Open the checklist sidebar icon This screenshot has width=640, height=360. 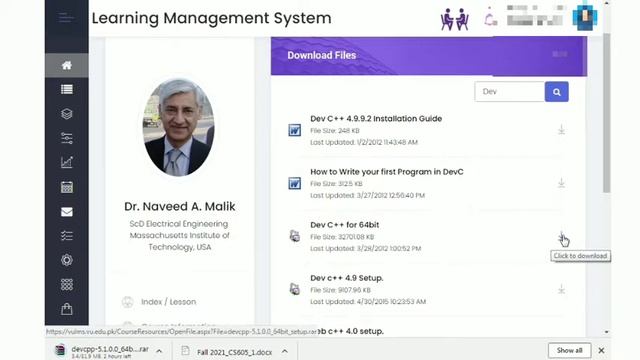pos(67,236)
